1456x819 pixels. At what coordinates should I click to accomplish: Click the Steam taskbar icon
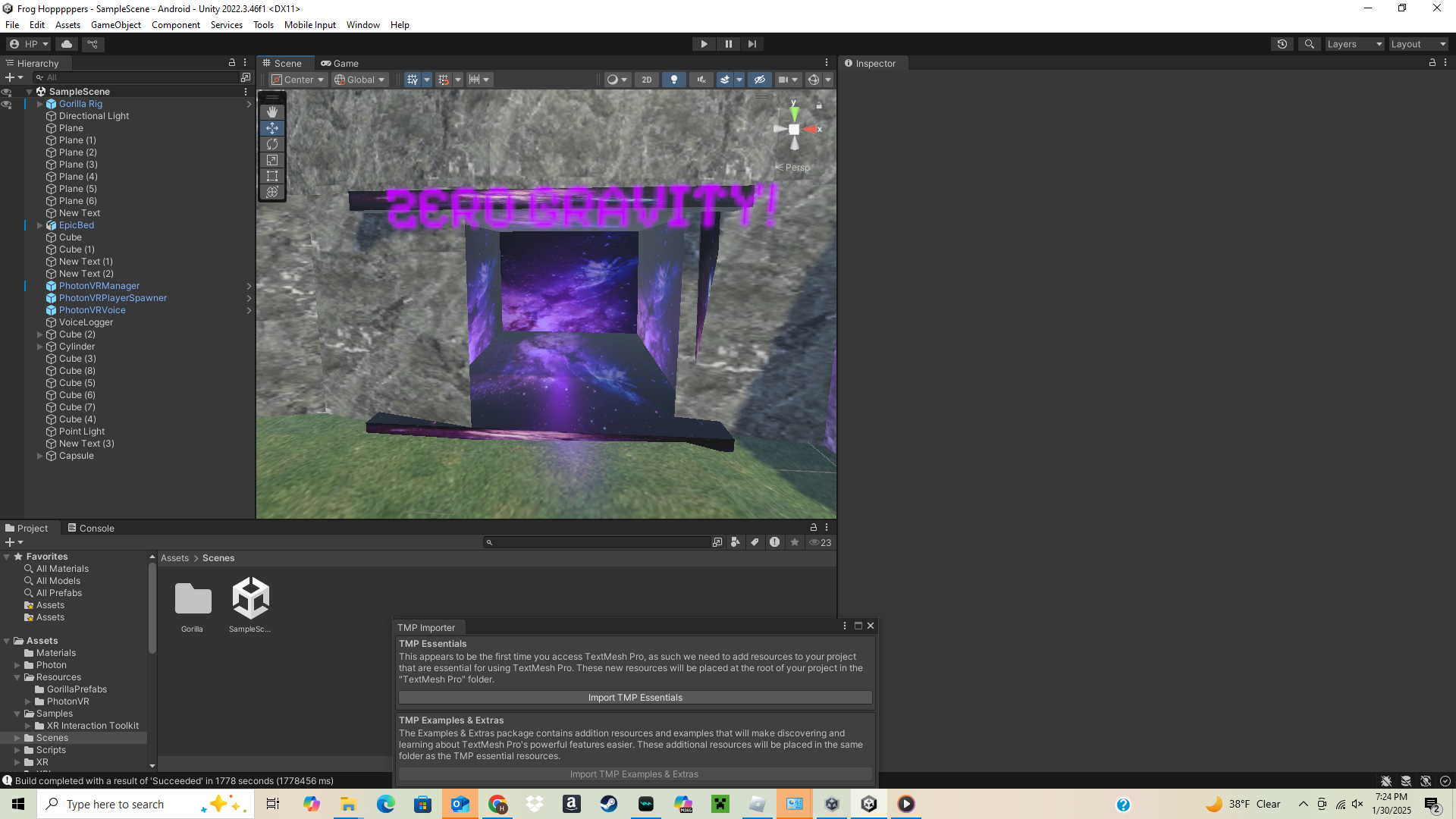click(x=608, y=804)
